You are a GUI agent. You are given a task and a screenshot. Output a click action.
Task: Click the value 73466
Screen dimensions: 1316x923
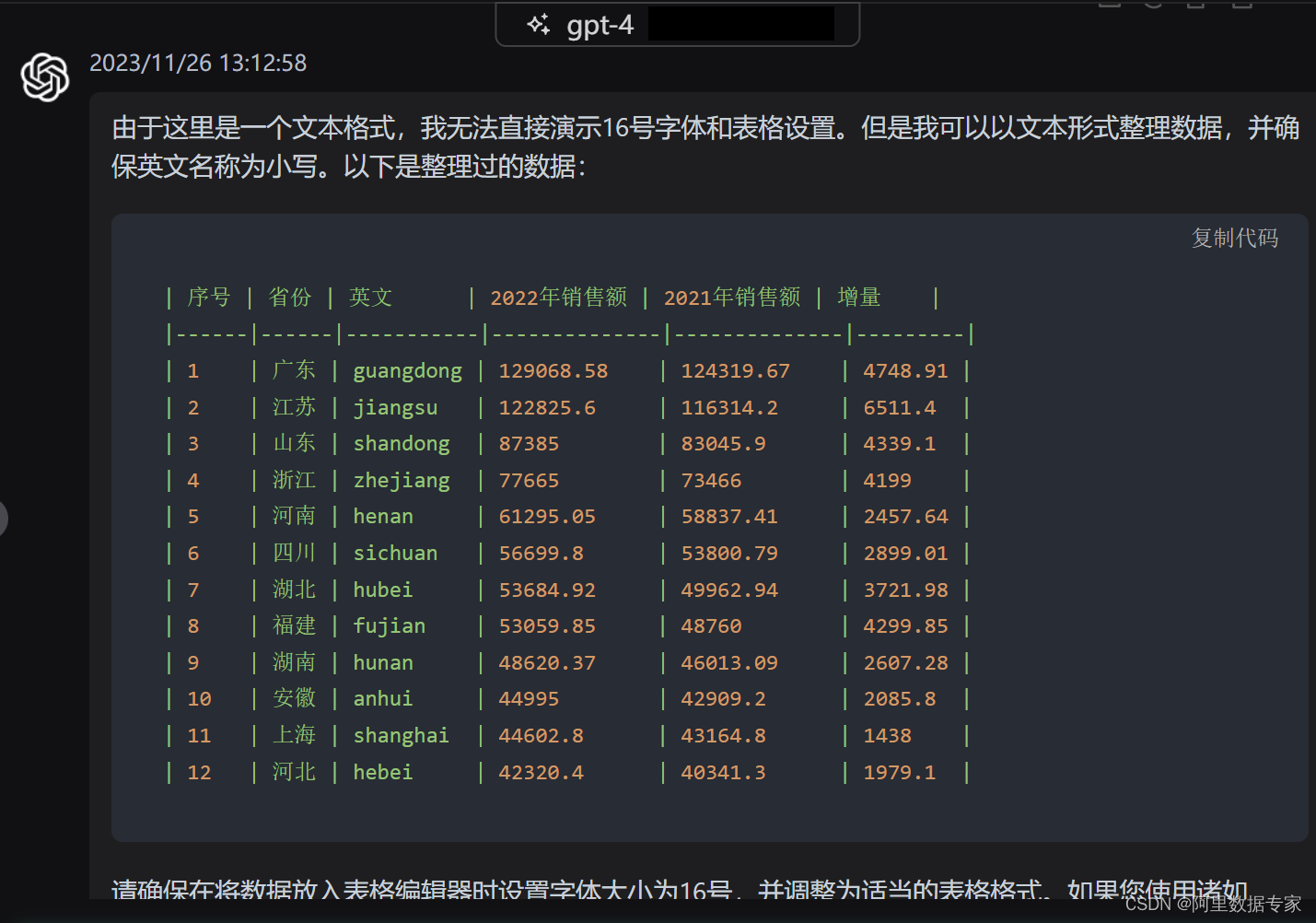[x=711, y=481]
